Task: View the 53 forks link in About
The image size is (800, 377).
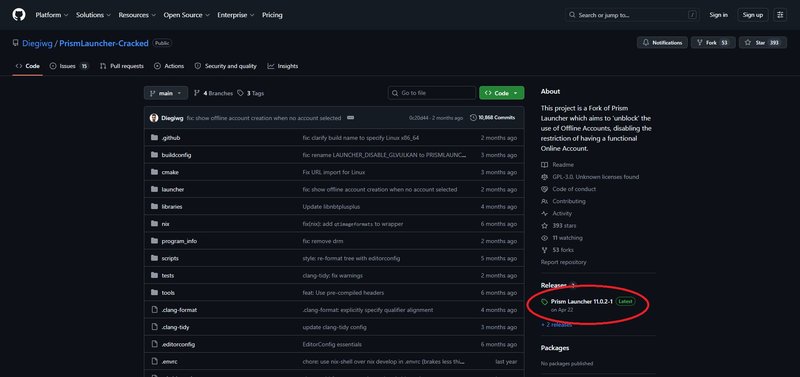Action: (563, 250)
